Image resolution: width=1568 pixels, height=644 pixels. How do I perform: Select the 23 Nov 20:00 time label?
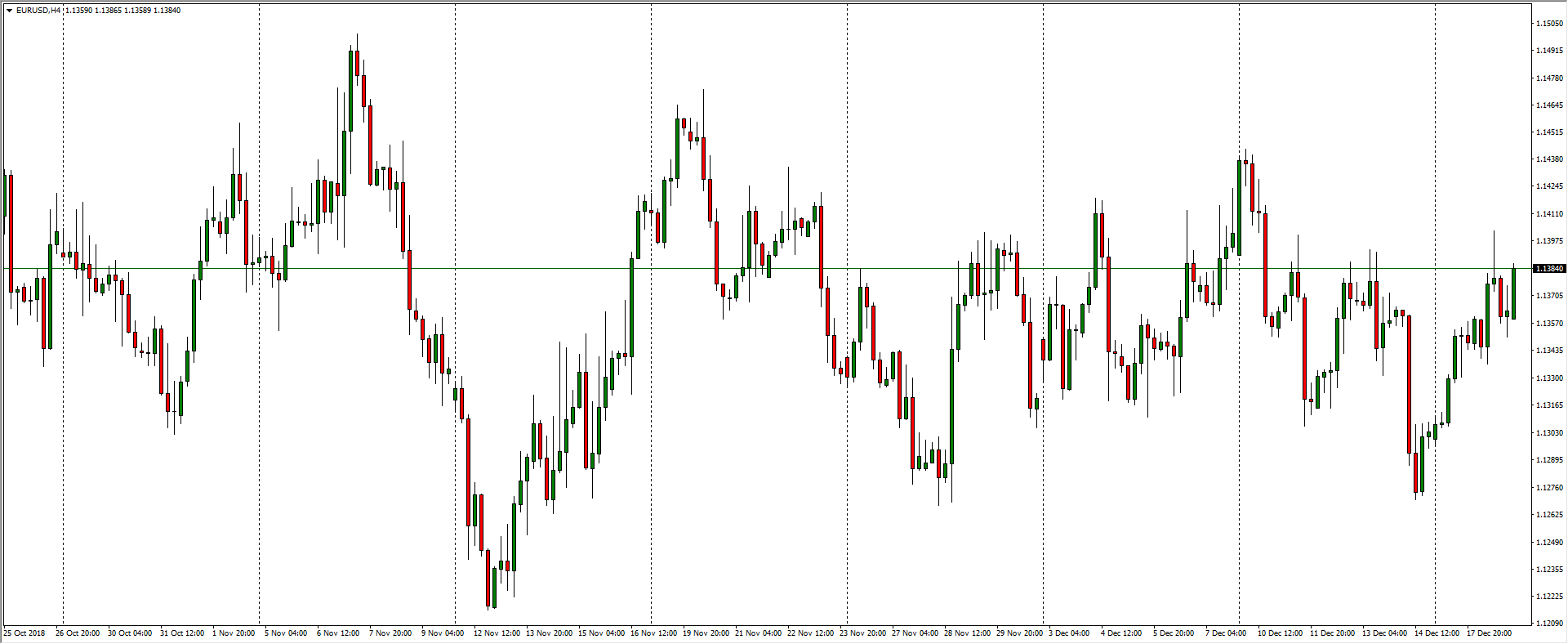(x=863, y=633)
